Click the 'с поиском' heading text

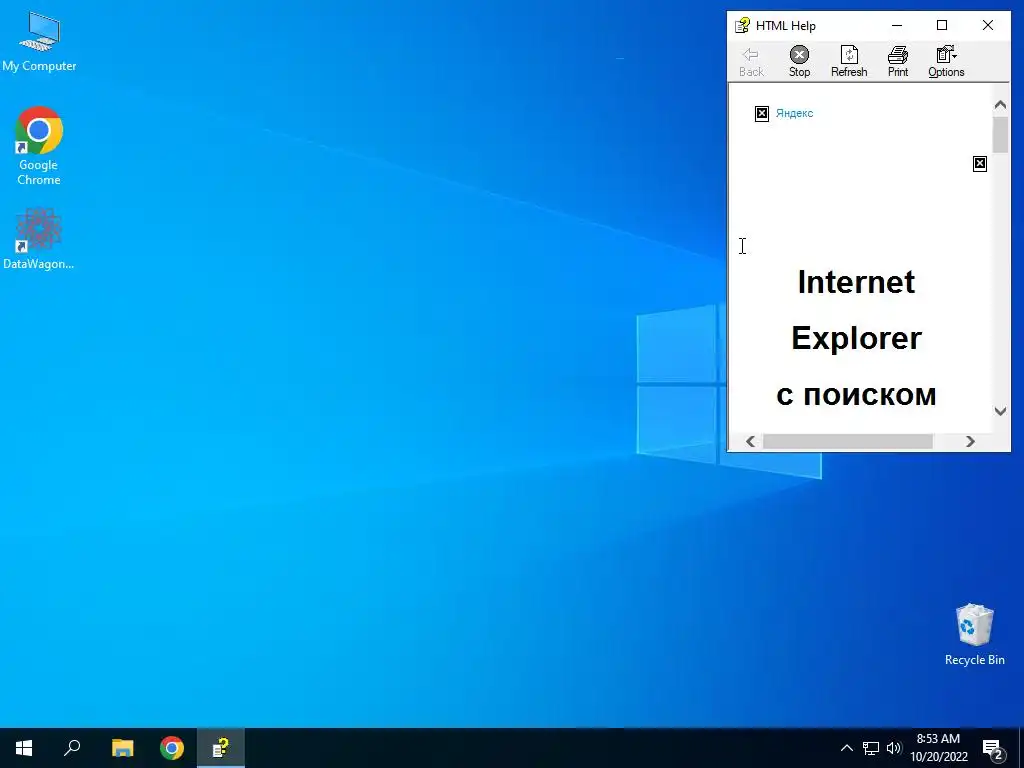point(856,395)
